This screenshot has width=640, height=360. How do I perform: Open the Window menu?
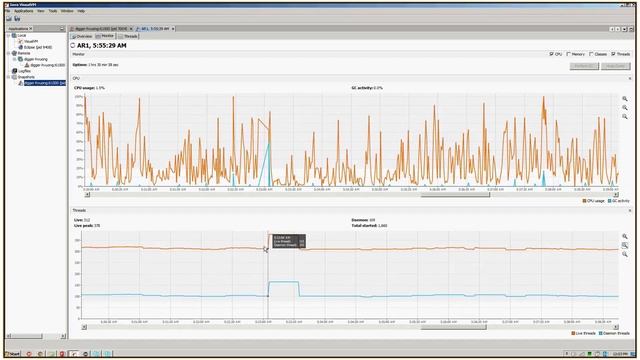[x=67, y=11]
